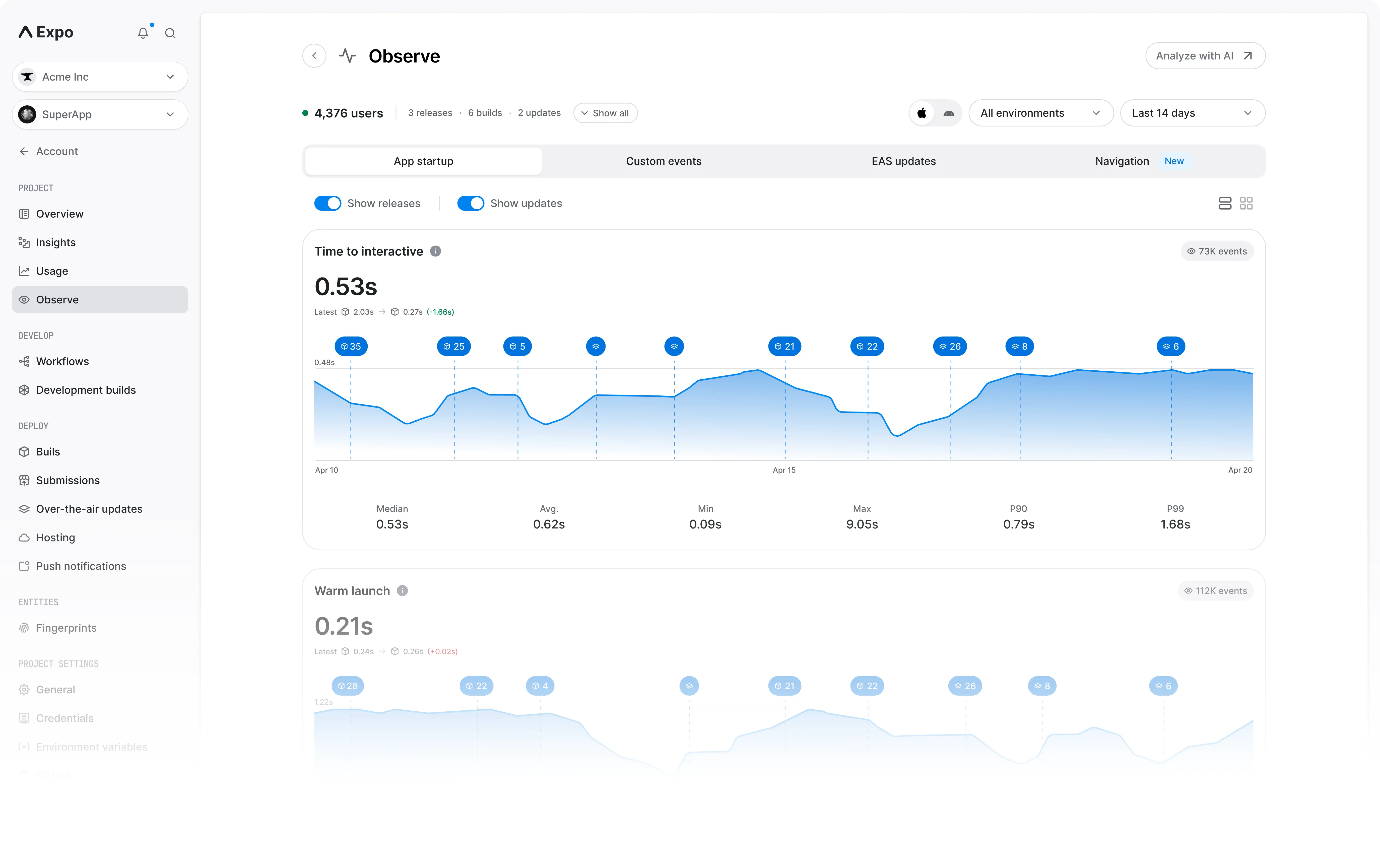1380x868 pixels.
Task: Open Overview in the sidebar
Action: 100,214
